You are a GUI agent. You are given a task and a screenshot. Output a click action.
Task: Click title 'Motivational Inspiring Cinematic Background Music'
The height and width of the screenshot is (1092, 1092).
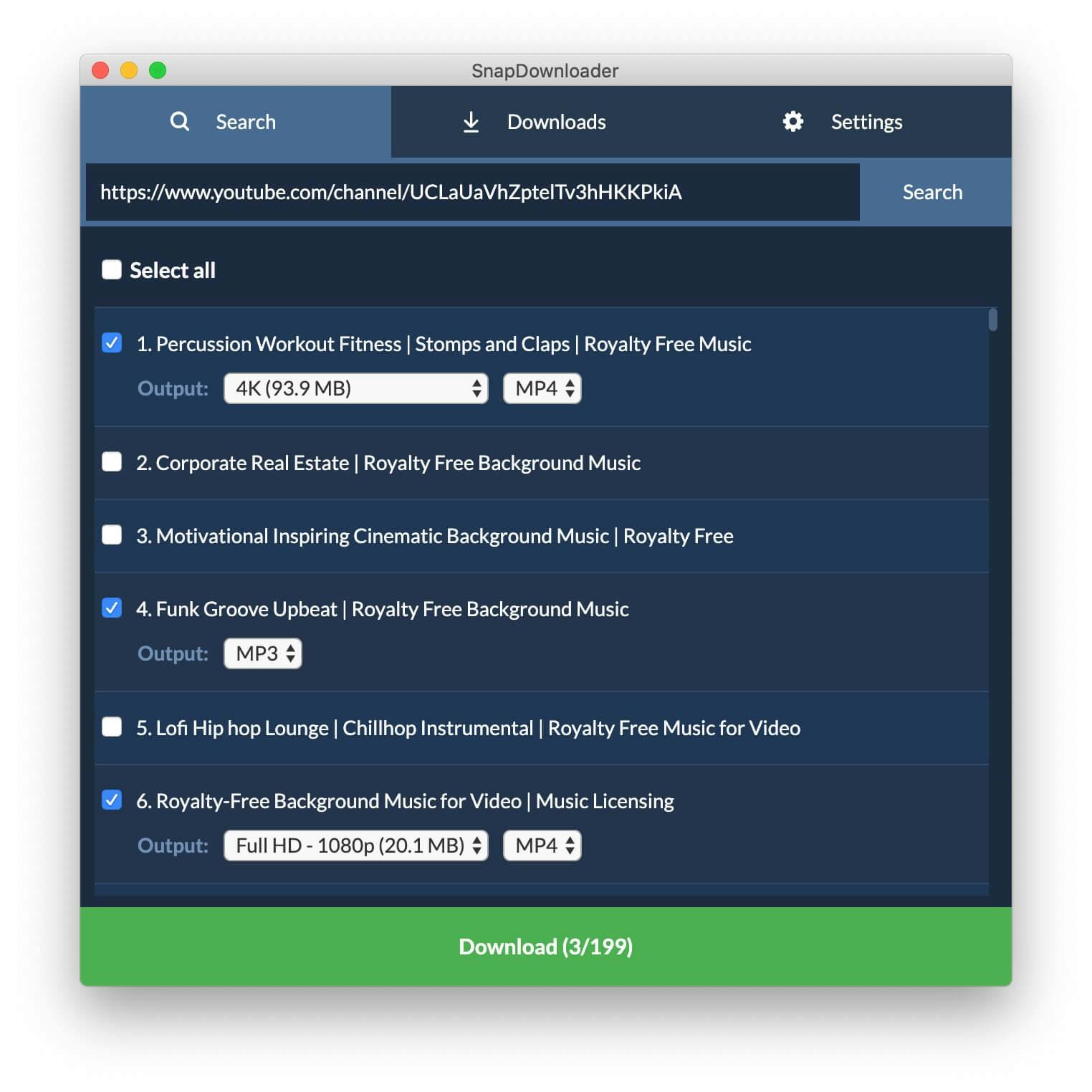pyautogui.click(x=383, y=536)
